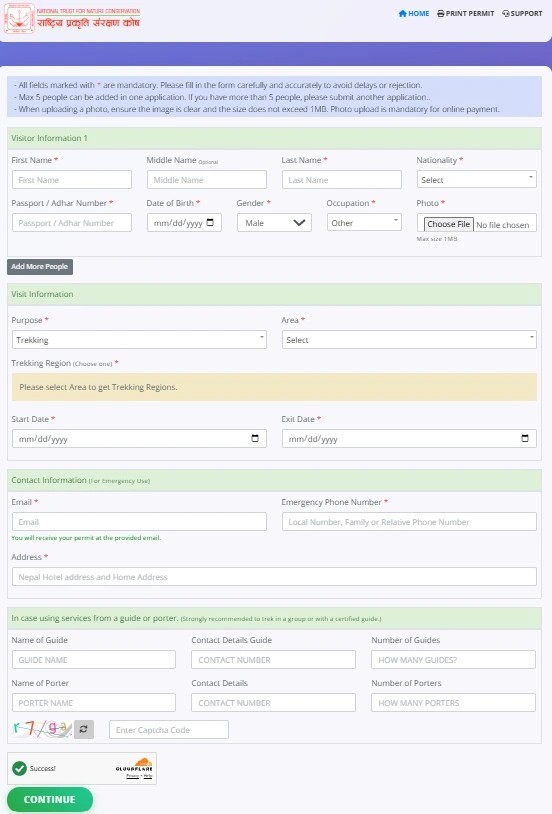Click the Address input field
Screen dimensions: 552x814
274,577
